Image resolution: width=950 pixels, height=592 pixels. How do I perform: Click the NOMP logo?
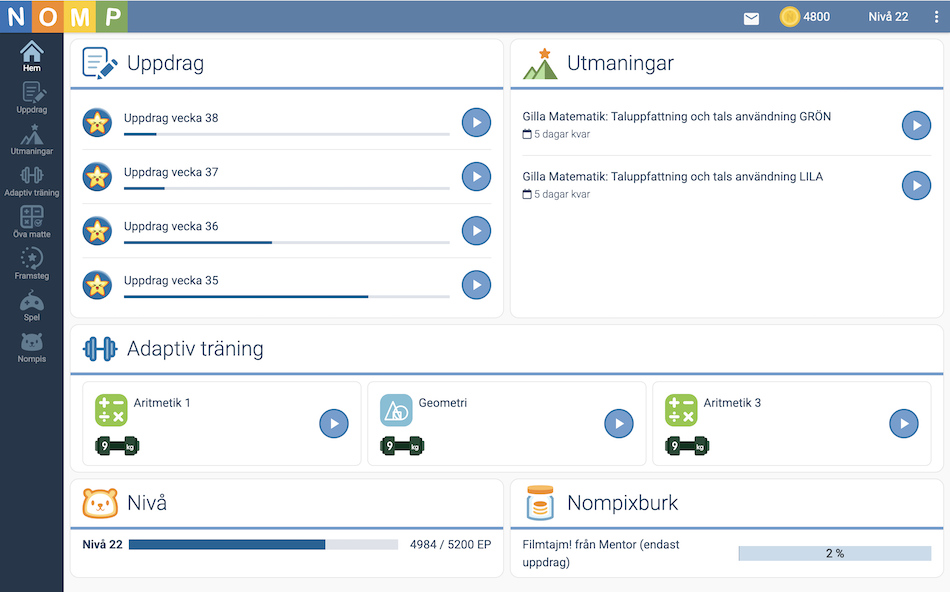coord(64,17)
